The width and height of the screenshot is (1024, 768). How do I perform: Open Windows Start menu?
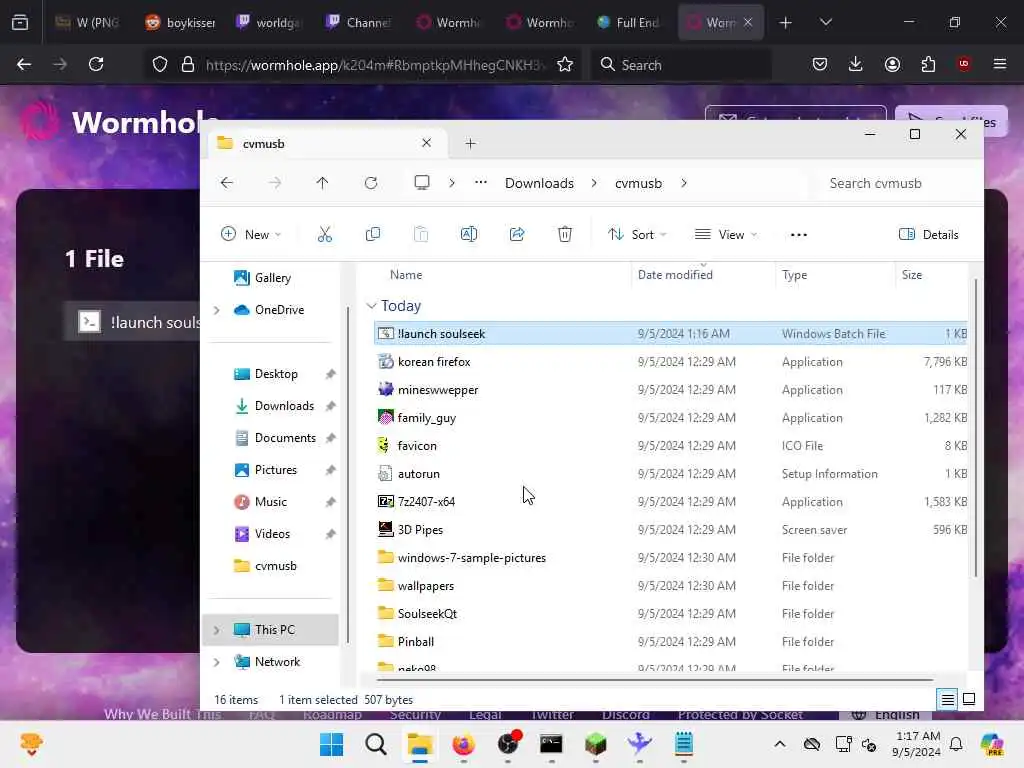tap(332, 744)
